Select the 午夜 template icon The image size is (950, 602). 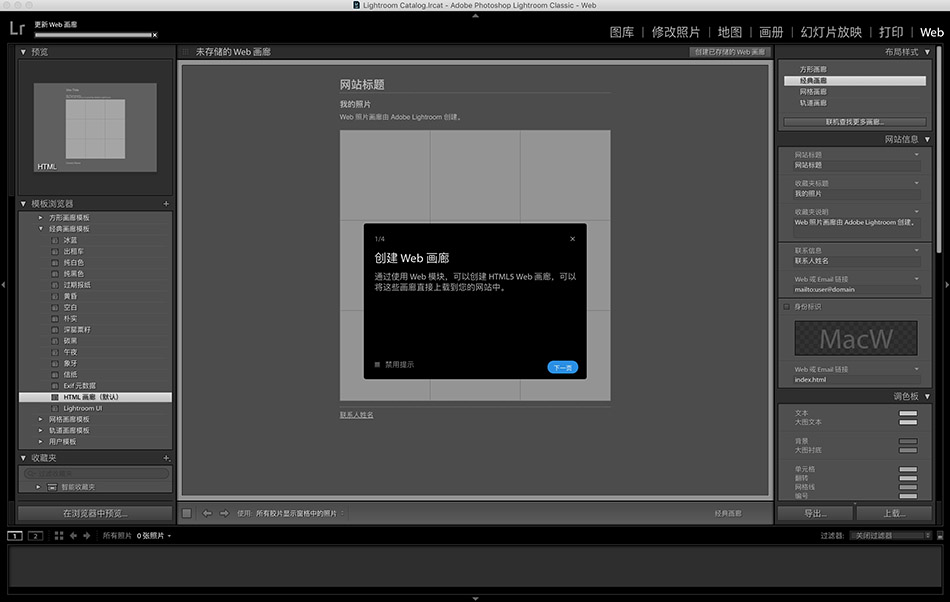pos(55,352)
